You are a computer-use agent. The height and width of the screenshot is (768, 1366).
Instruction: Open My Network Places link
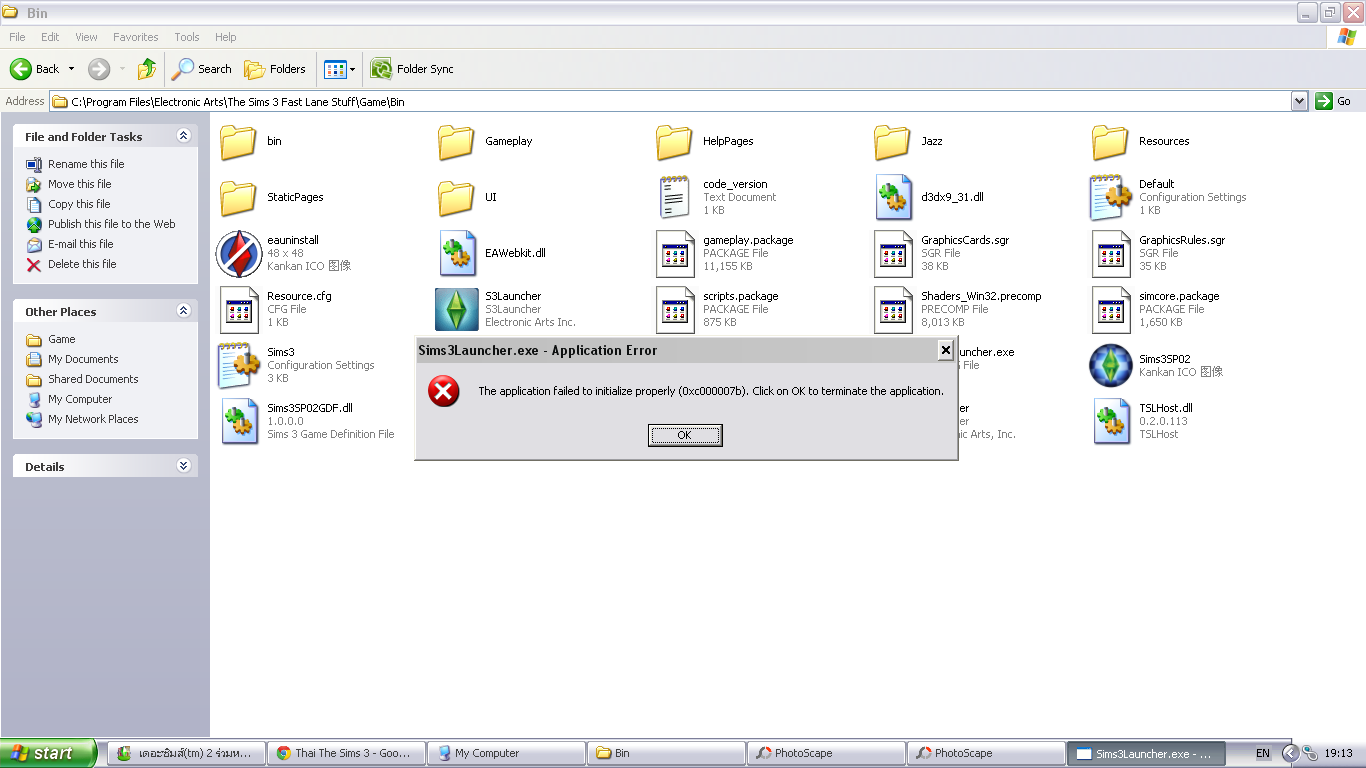click(x=93, y=419)
